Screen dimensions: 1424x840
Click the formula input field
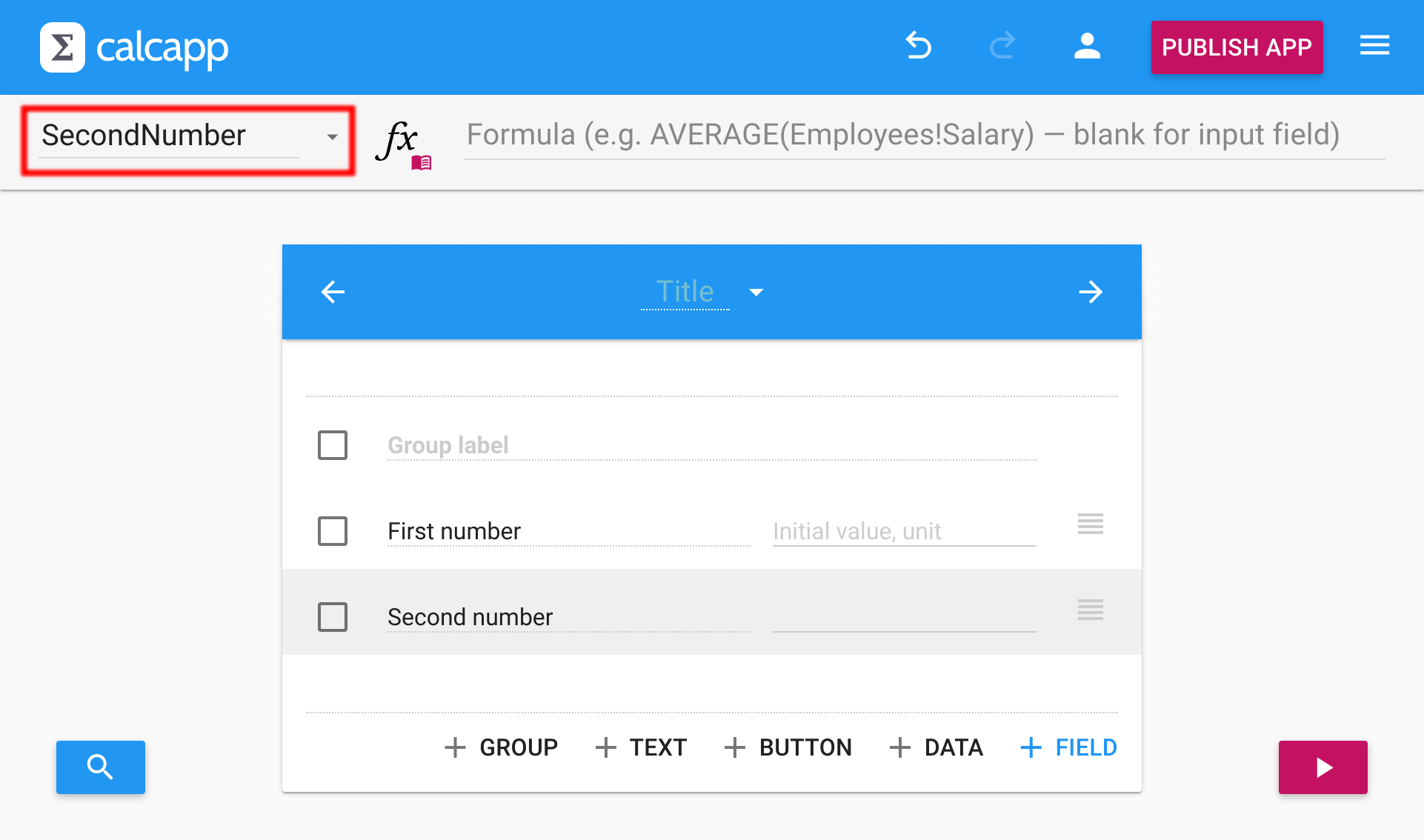923,136
